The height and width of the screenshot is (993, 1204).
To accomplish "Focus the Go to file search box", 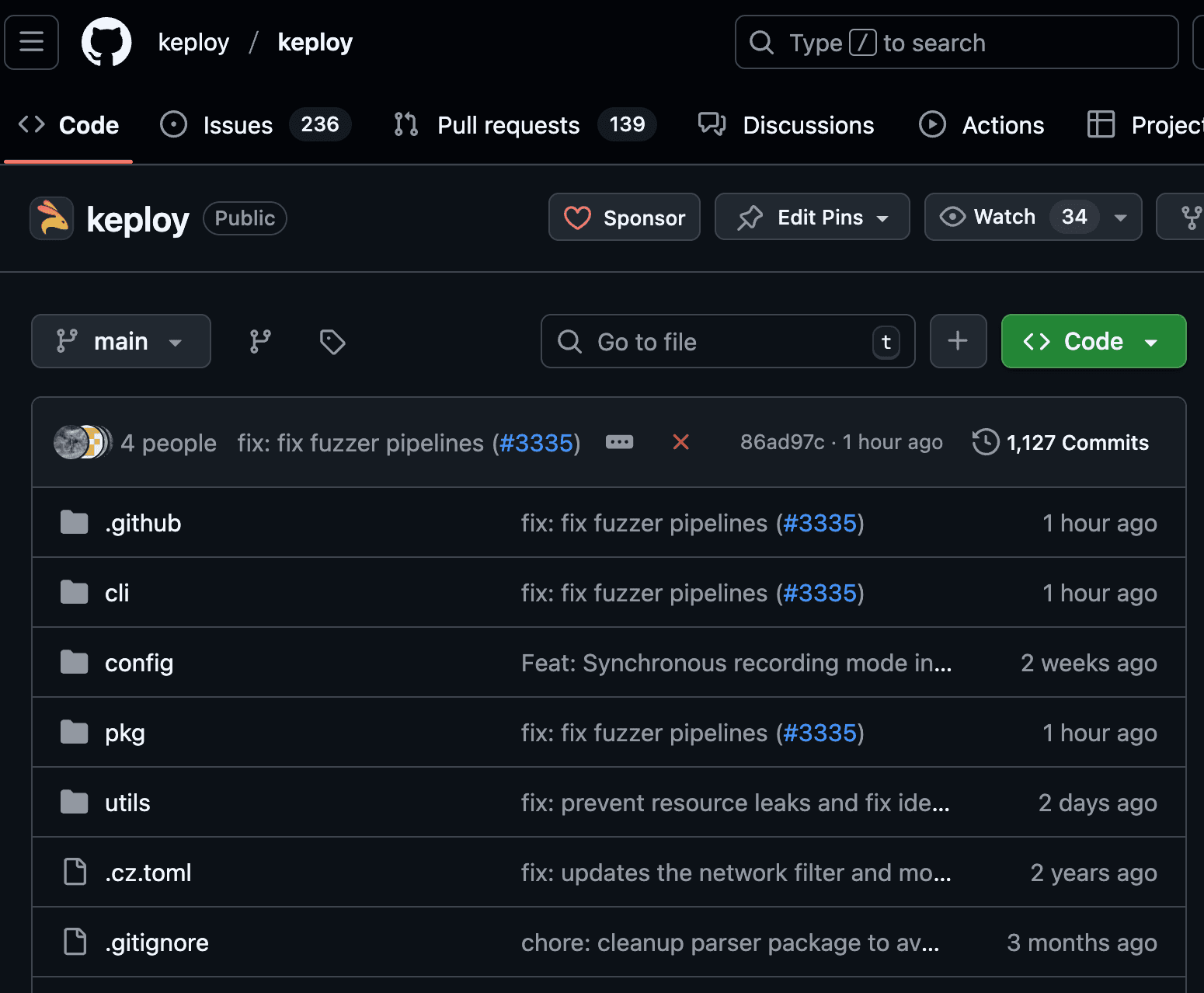I will (728, 341).
